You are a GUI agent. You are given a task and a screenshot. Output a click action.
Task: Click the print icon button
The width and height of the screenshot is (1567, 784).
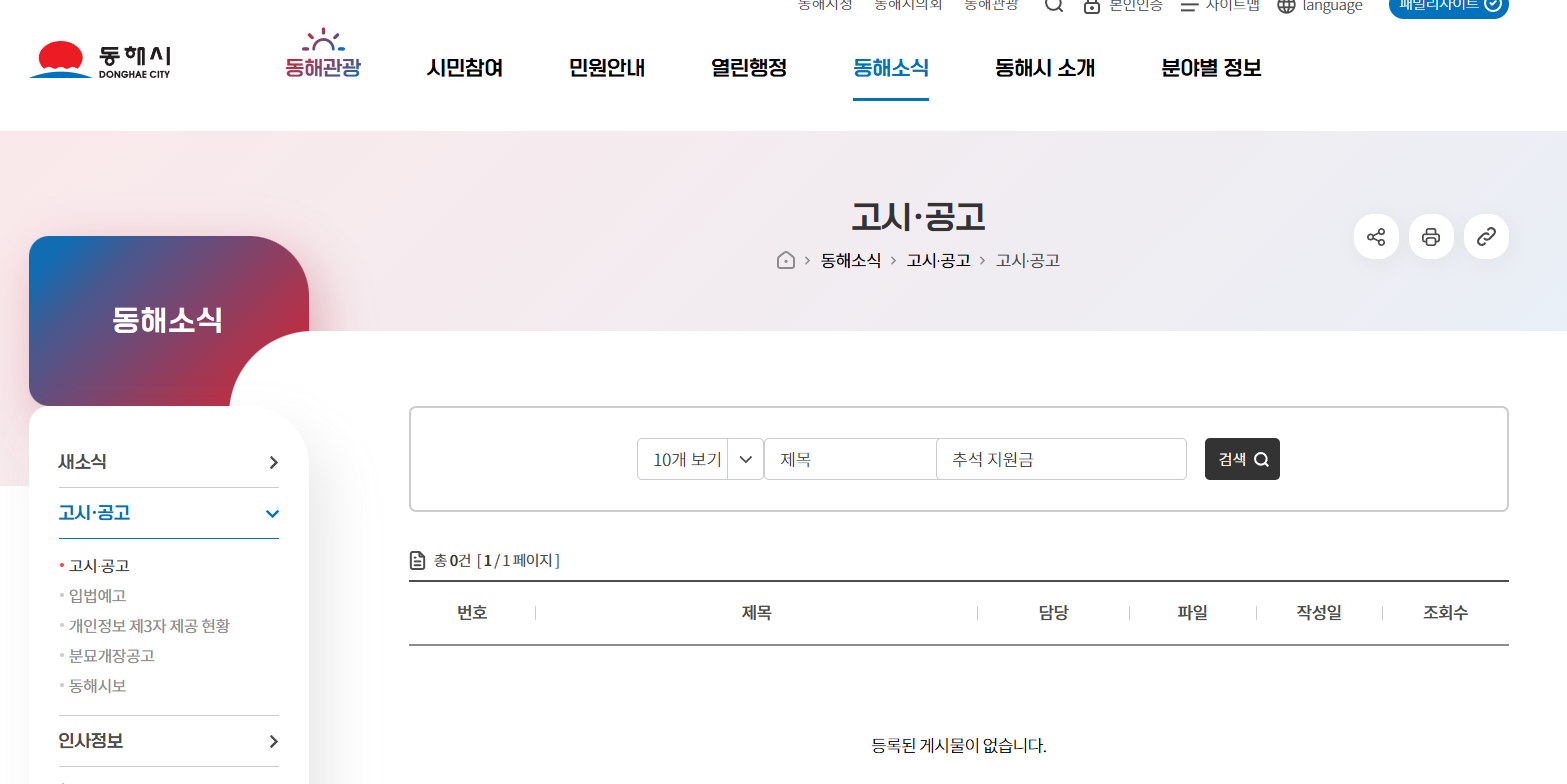(1431, 237)
